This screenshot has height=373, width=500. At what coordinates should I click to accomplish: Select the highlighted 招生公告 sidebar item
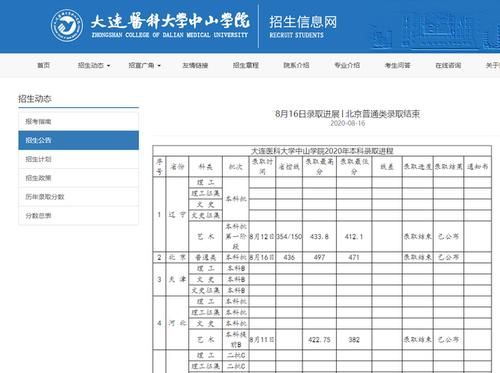tap(79, 140)
